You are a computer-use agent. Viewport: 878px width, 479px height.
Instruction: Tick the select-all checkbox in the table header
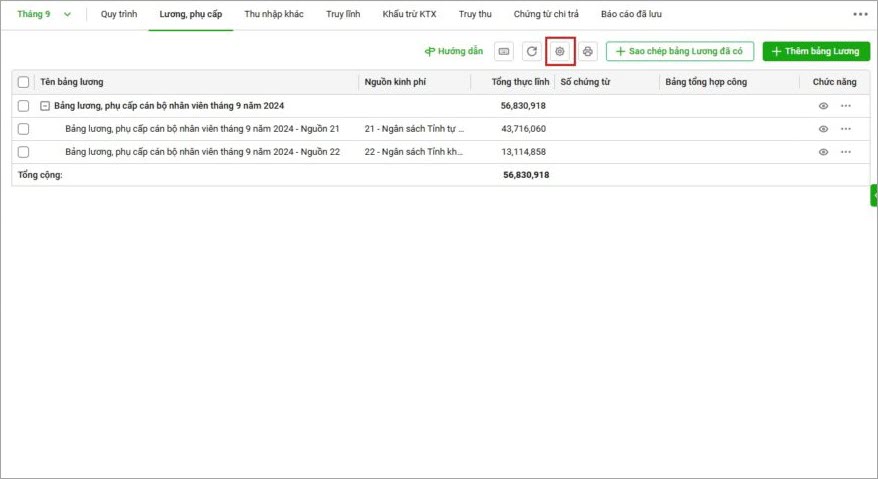click(24, 82)
